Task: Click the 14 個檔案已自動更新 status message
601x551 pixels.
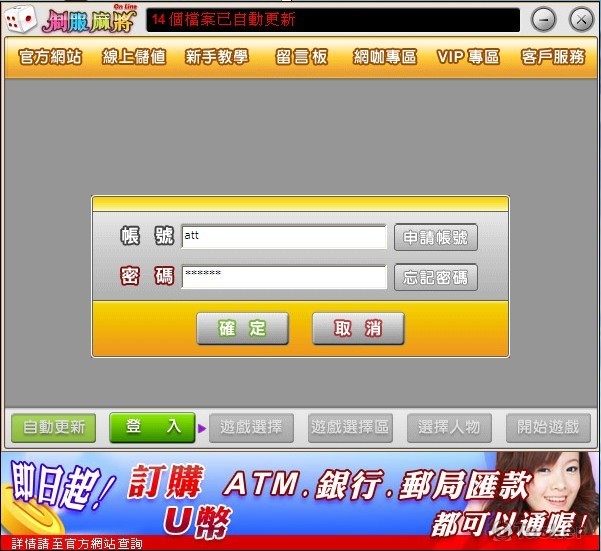Action: tap(223, 19)
